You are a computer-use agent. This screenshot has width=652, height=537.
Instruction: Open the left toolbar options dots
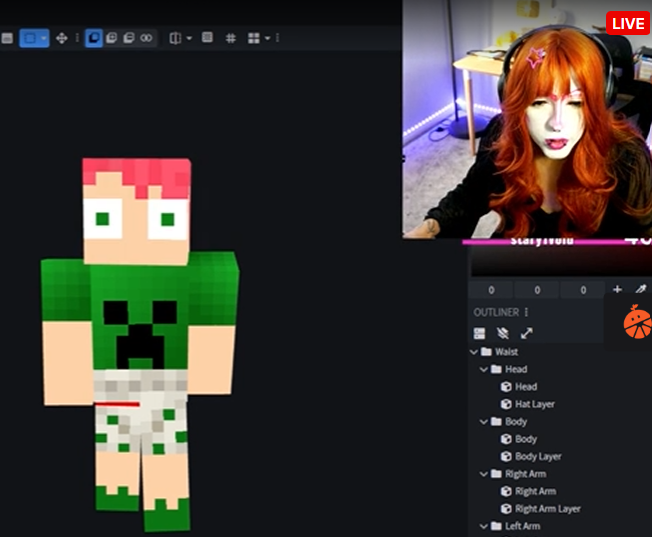(77, 38)
